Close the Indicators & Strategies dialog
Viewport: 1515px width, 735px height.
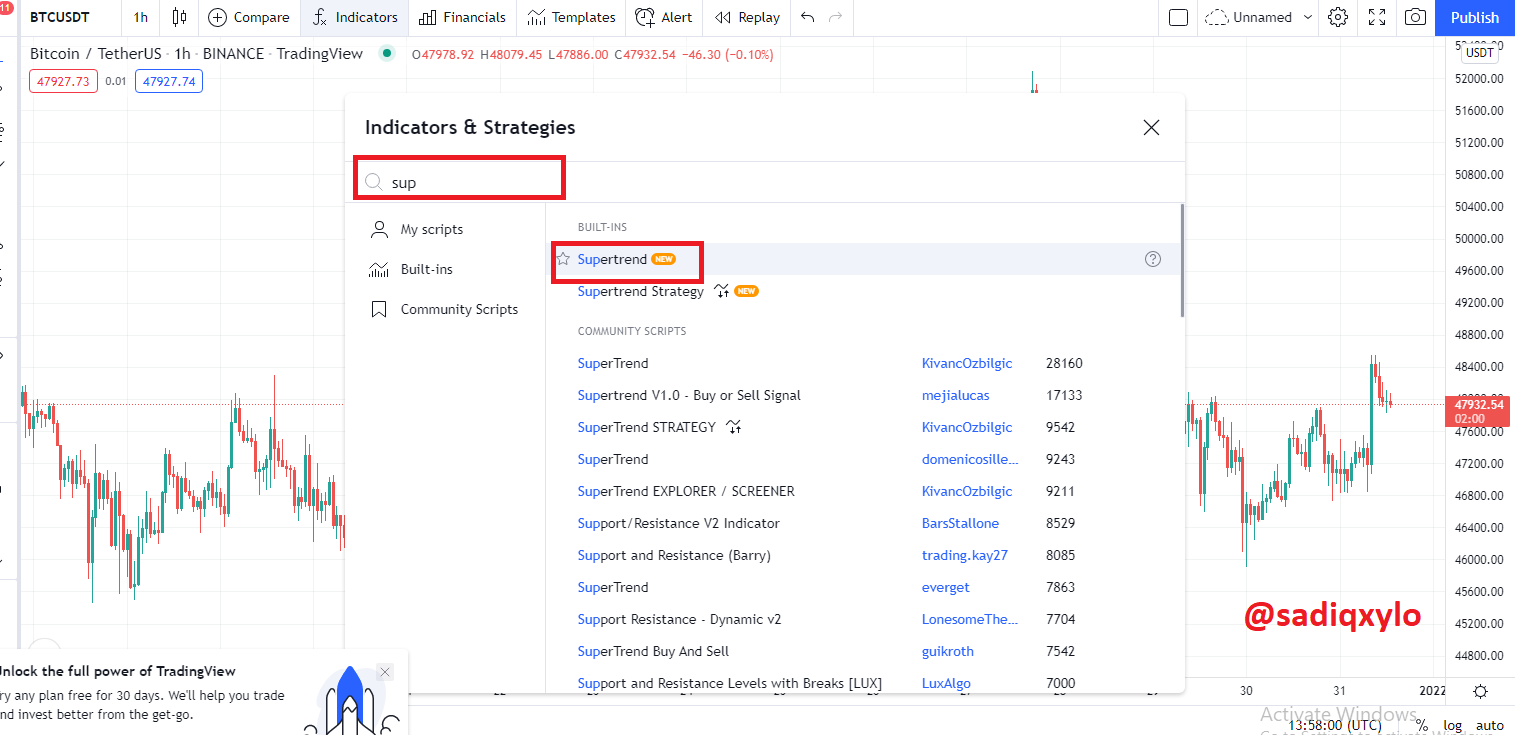pos(1151,127)
